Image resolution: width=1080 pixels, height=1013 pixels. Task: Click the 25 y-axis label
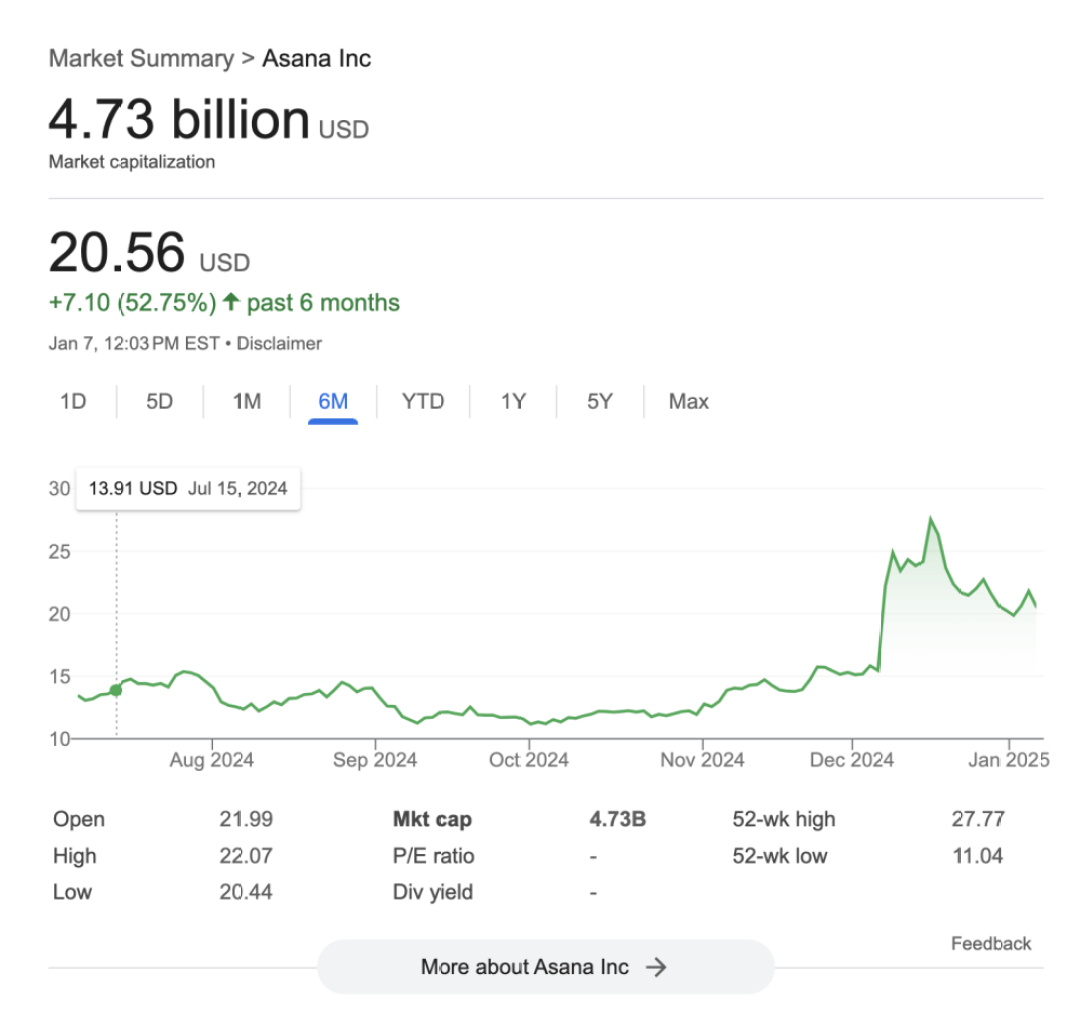point(59,552)
